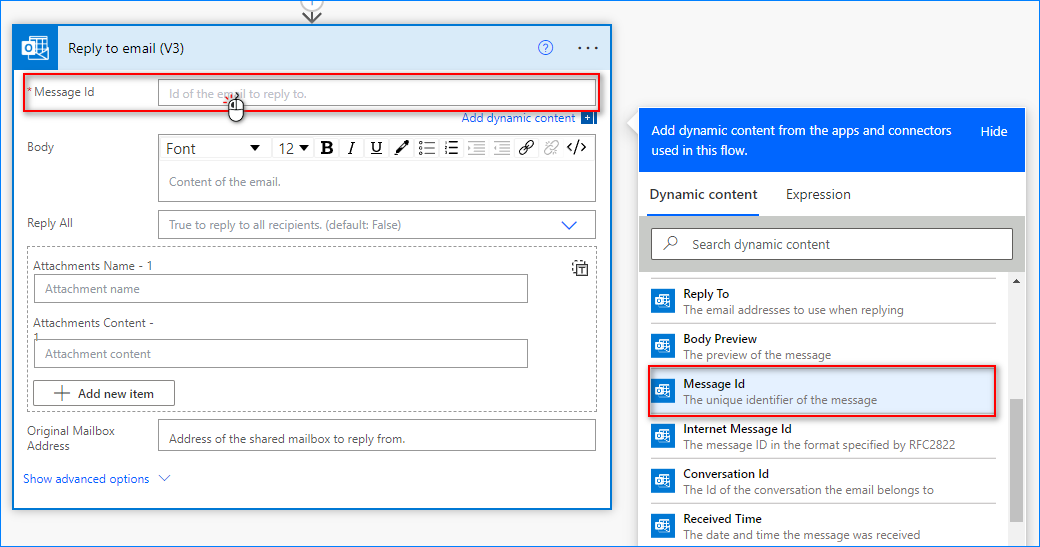Open the font size 12 dropdown
The image size is (1040, 547).
[293, 149]
